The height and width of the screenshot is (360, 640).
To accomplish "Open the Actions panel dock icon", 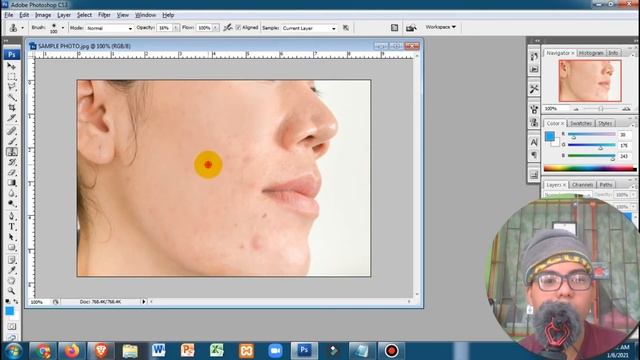I will coord(534,69).
